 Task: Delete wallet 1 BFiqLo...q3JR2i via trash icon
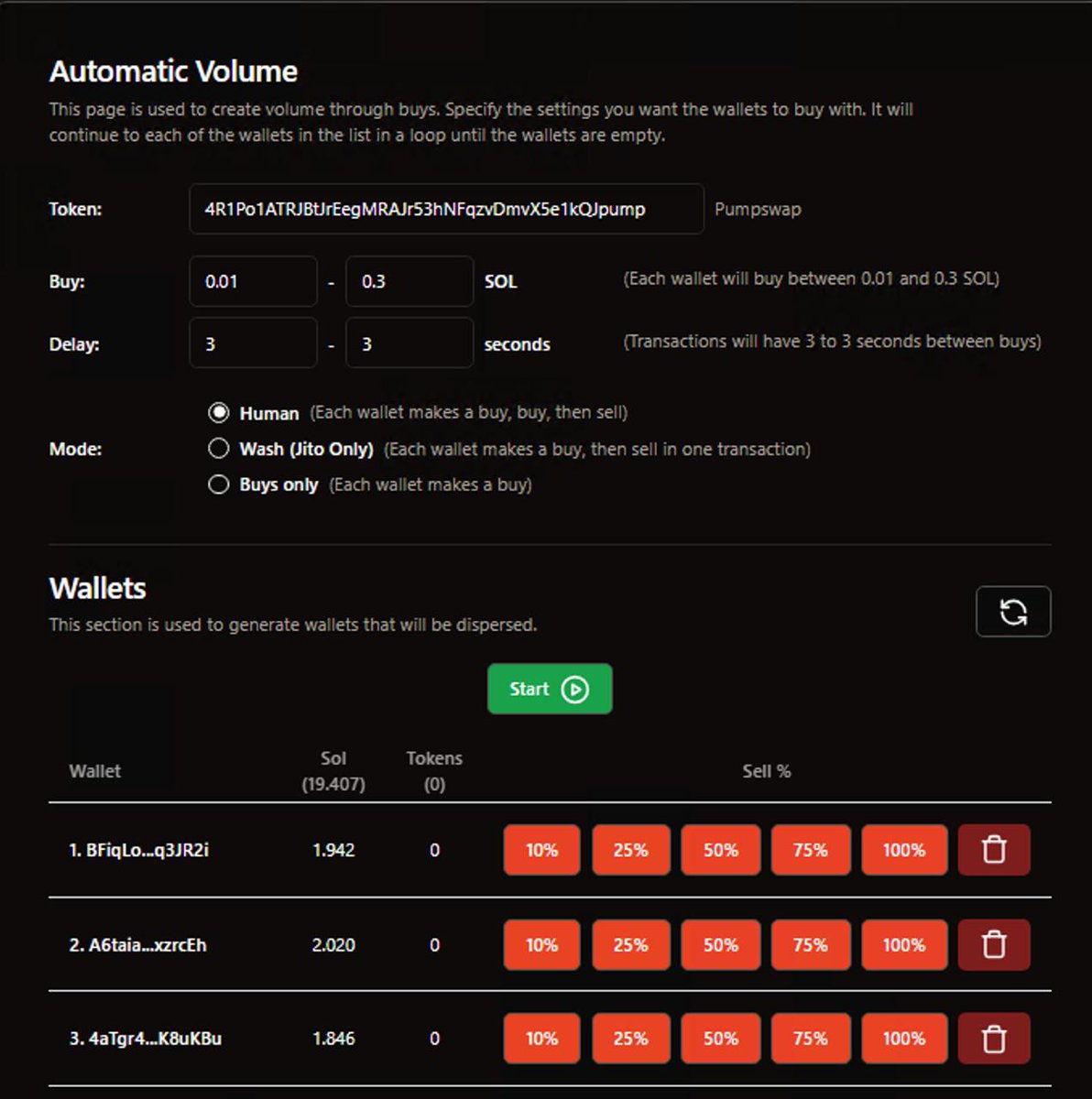click(994, 850)
